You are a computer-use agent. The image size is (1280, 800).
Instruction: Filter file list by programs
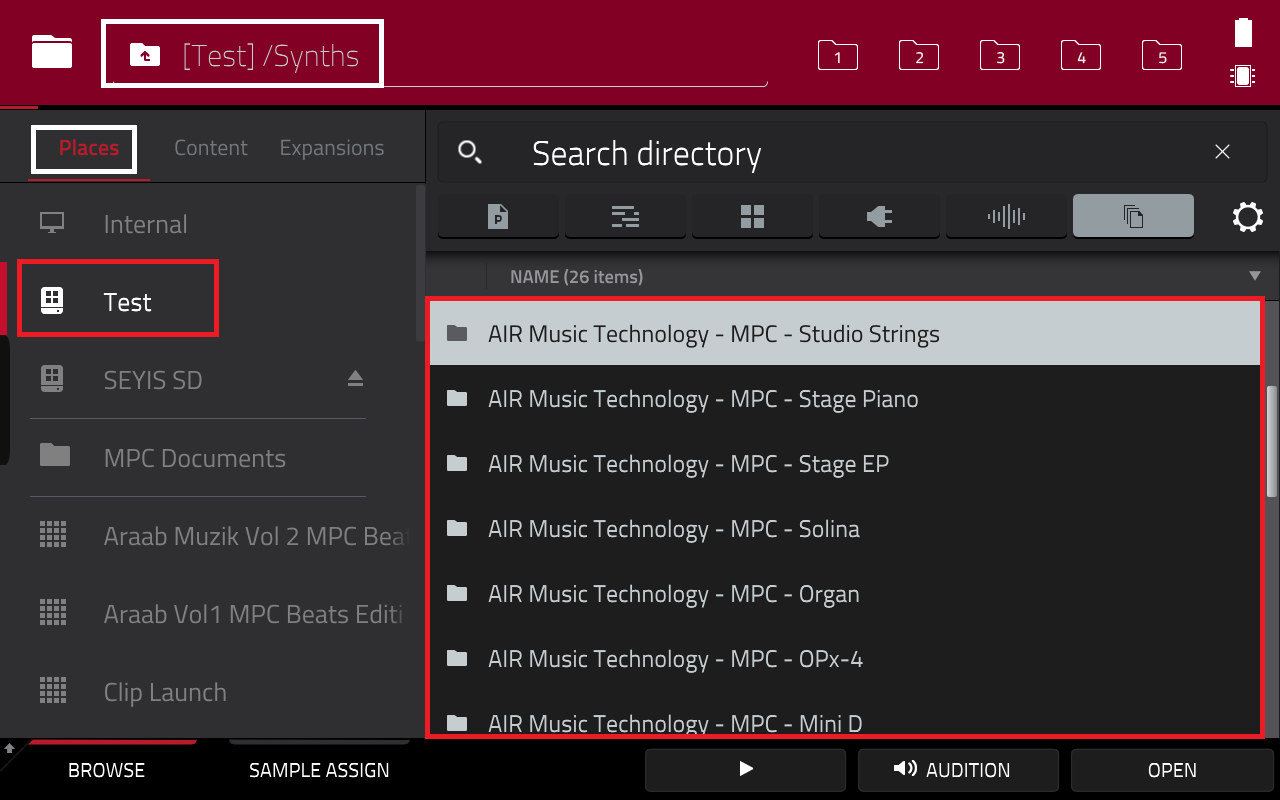pyautogui.click(x=752, y=216)
